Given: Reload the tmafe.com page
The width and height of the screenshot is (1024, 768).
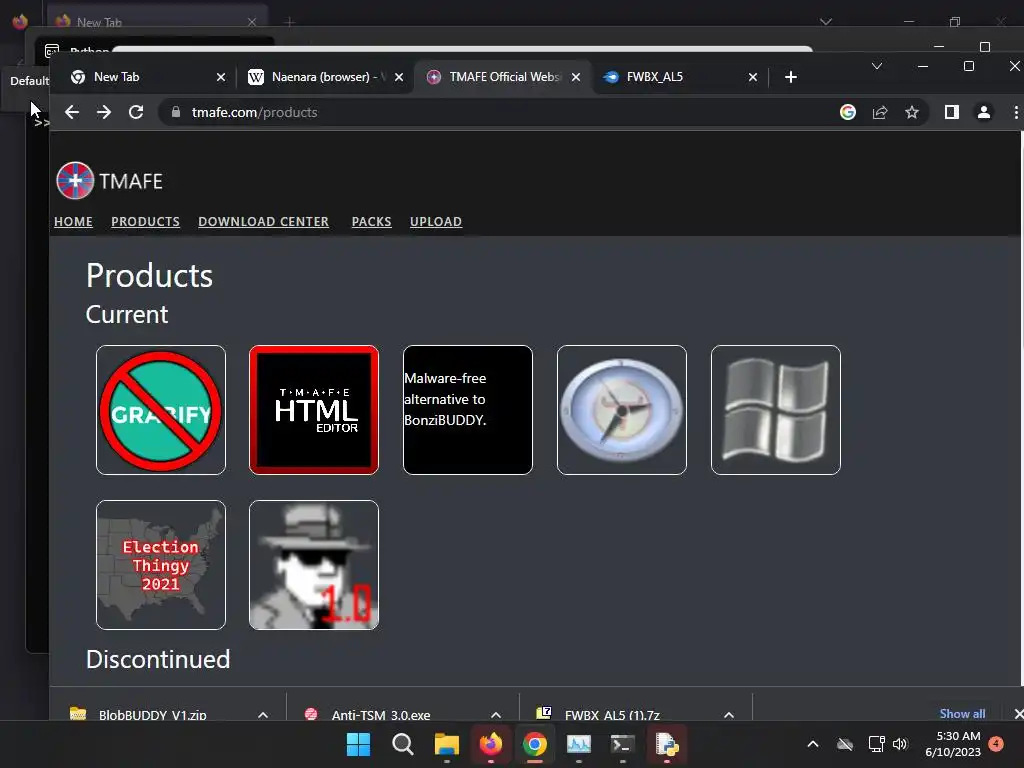Looking at the screenshot, I should [136, 112].
